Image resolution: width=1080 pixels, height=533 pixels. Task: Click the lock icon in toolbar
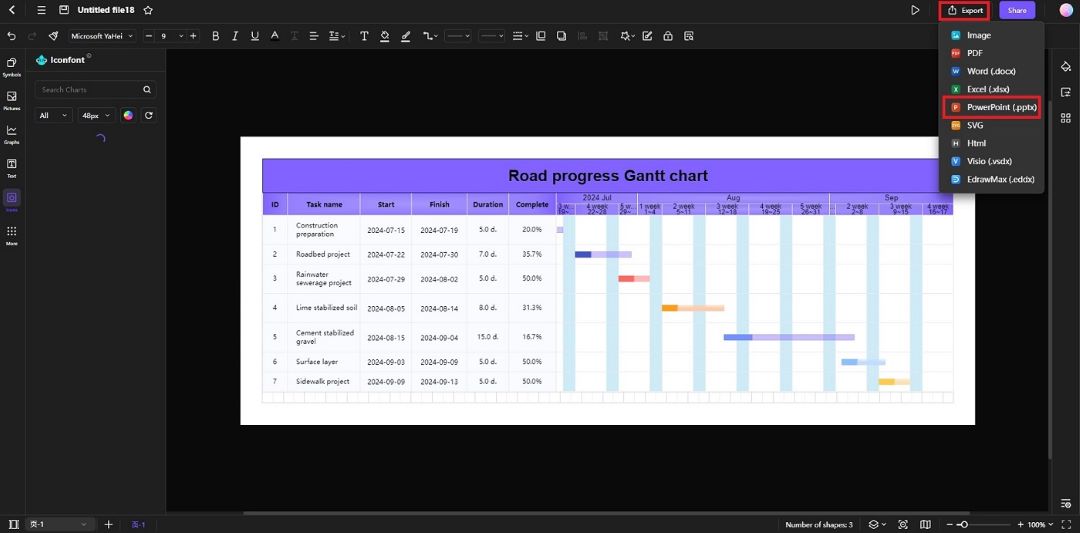[667, 36]
